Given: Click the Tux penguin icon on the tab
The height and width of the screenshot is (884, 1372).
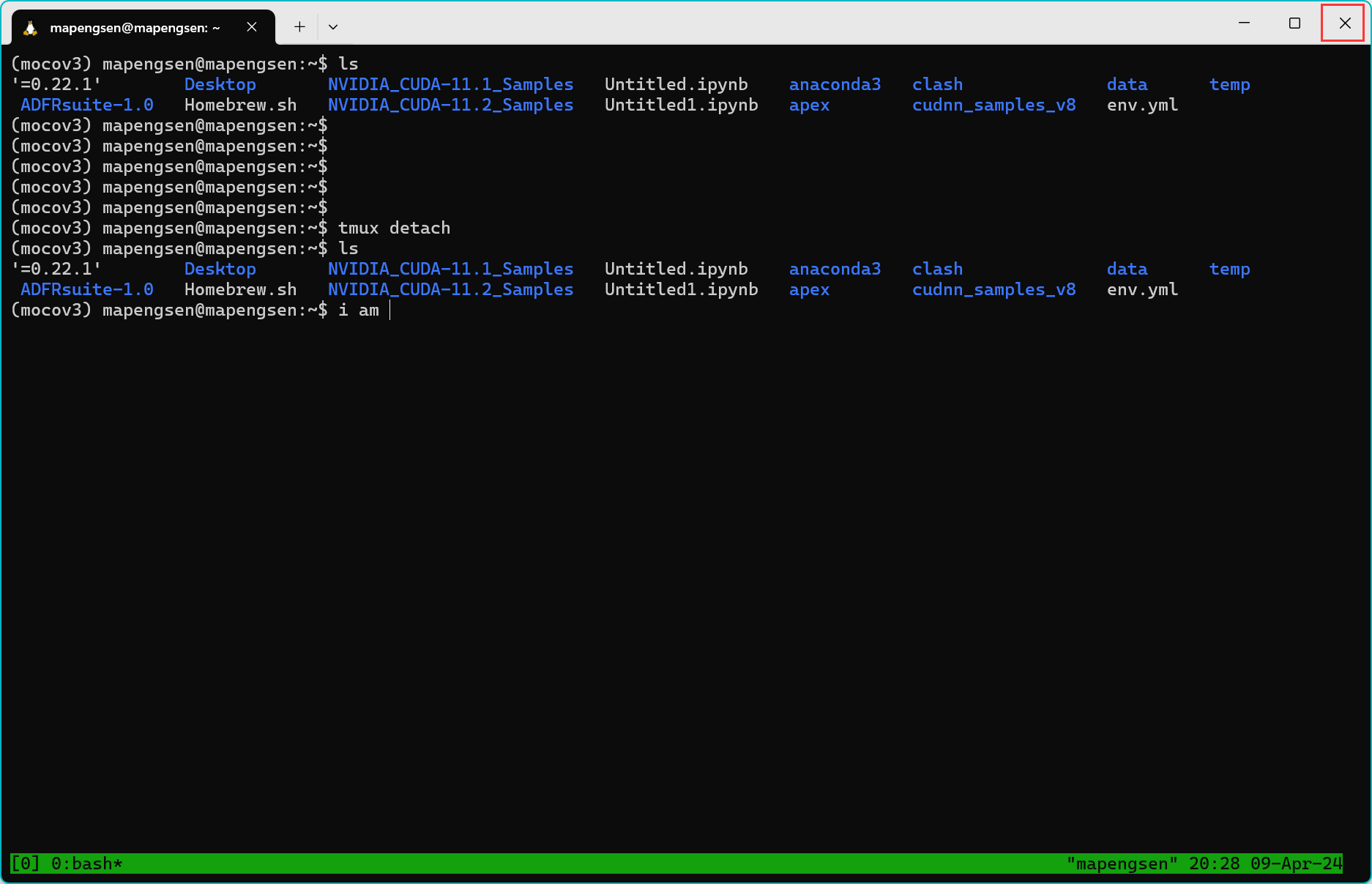Looking at the screenshot, I should (29, 27).
